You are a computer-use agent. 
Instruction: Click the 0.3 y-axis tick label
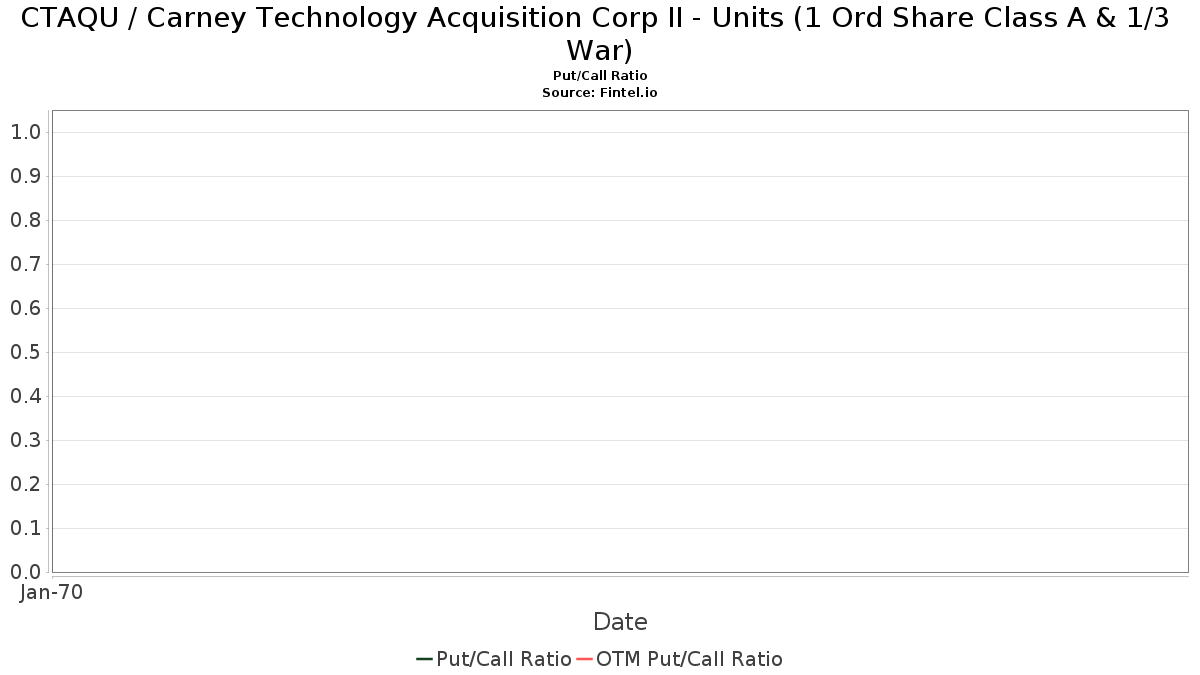25,440
